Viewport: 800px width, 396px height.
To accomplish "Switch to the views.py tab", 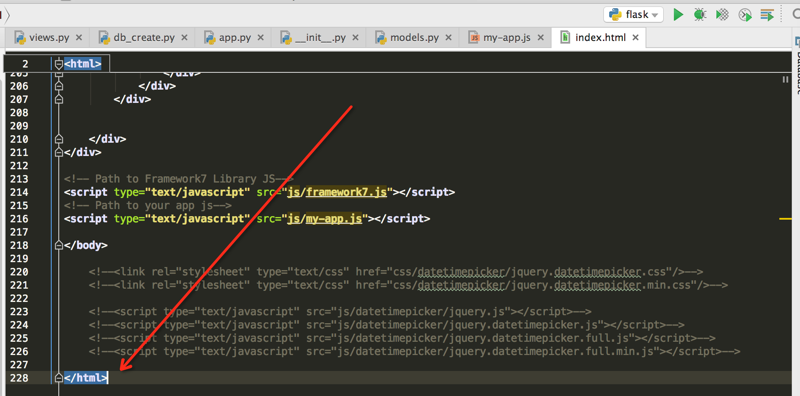I will click(x=49, y=38).
